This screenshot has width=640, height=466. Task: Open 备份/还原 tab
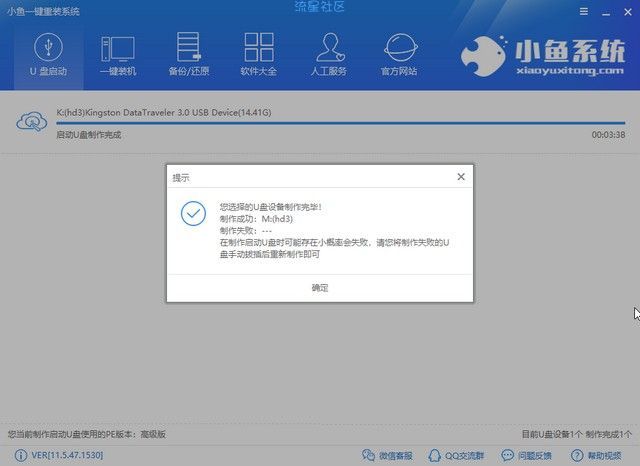[x=189, y=55]
